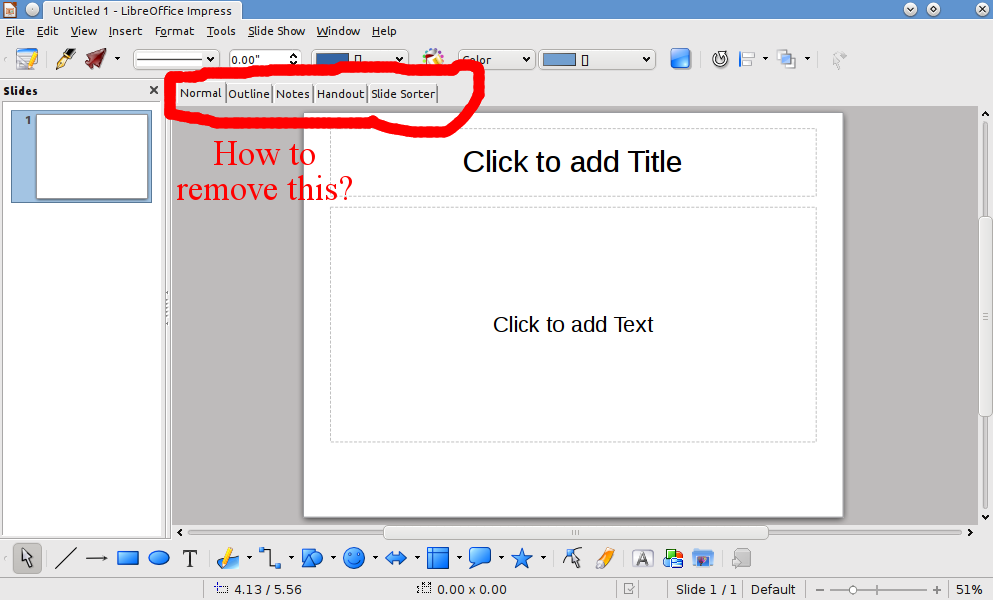Close the Slides panel
The width and height of the screenshot is (993, 600).
[153, 90]
